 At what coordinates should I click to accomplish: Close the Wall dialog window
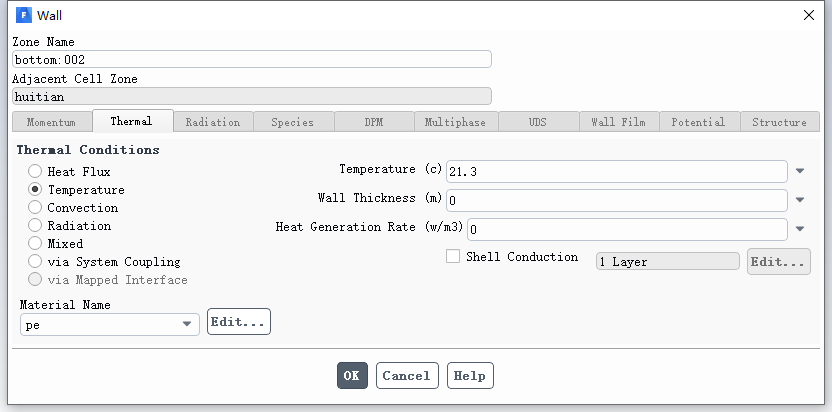tap(808, 15)
